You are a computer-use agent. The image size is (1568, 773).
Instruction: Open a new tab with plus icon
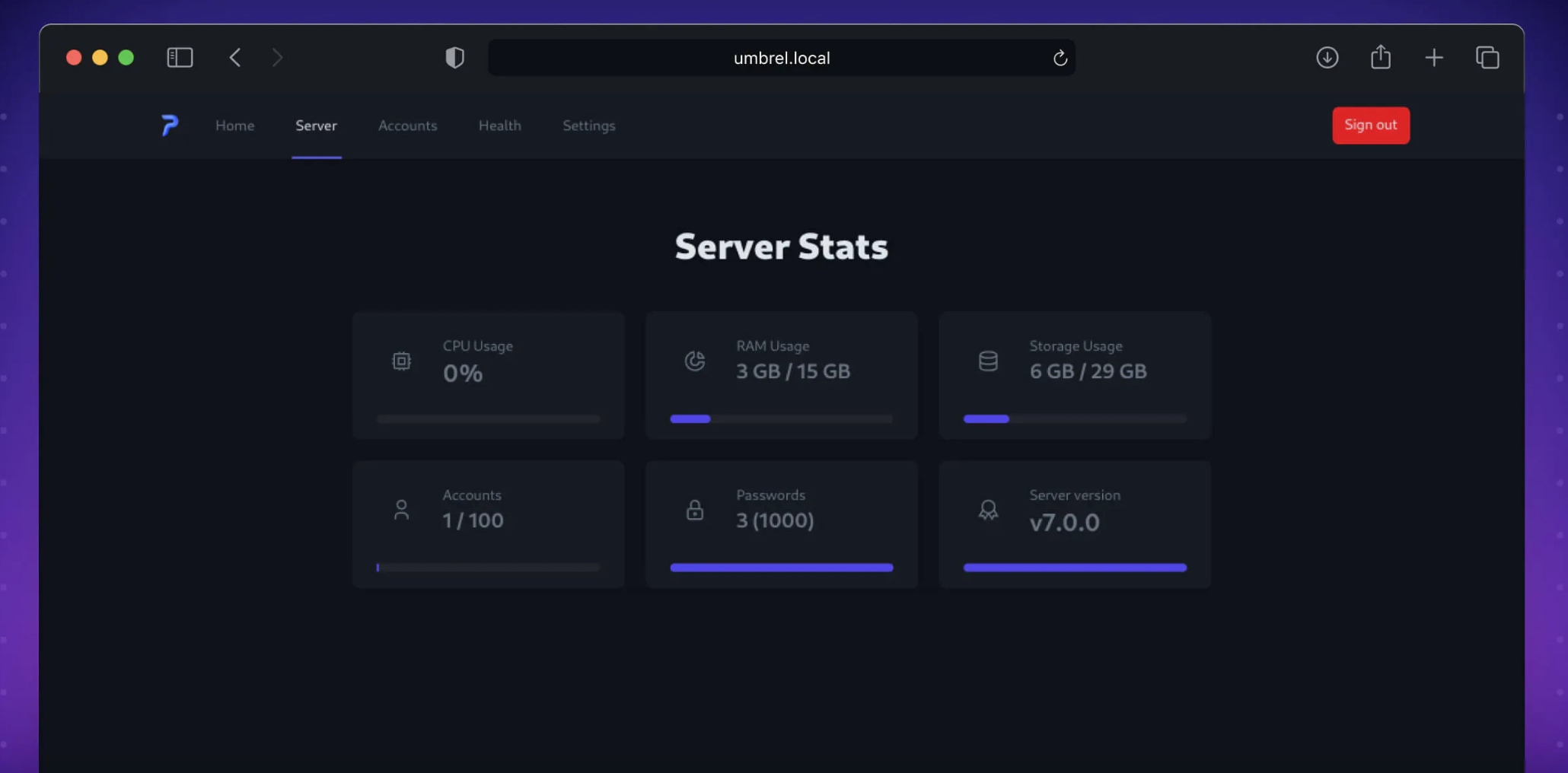[1433, 57]
